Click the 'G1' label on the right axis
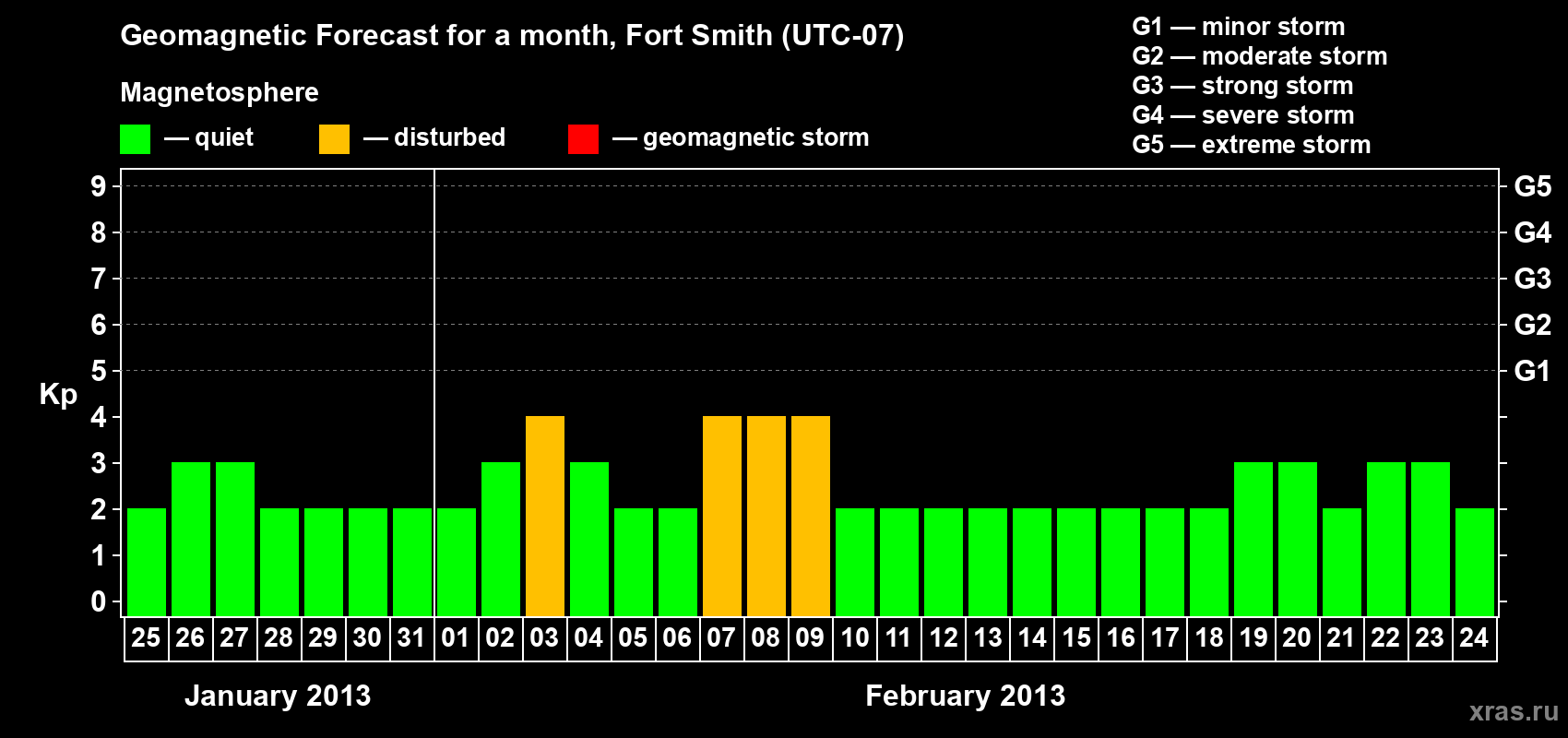This screenshot has width=1568, height=738. (1533, 371)
